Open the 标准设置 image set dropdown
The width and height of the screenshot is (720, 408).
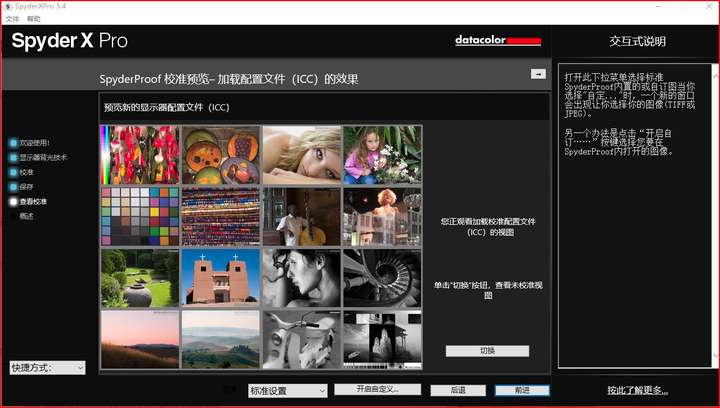pyautogui.click(x=287, y=391)
